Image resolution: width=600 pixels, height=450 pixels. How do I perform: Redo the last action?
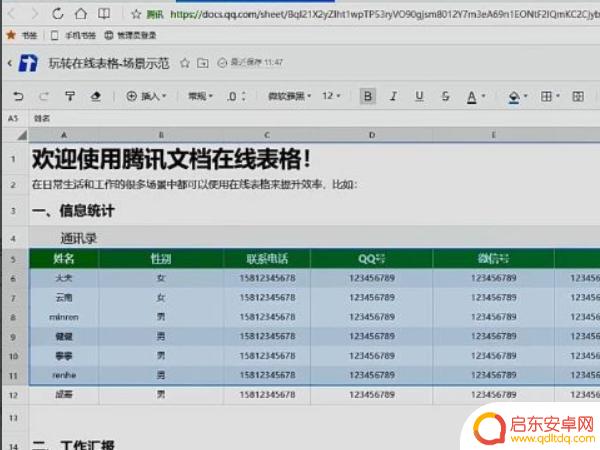coord(44,96)
